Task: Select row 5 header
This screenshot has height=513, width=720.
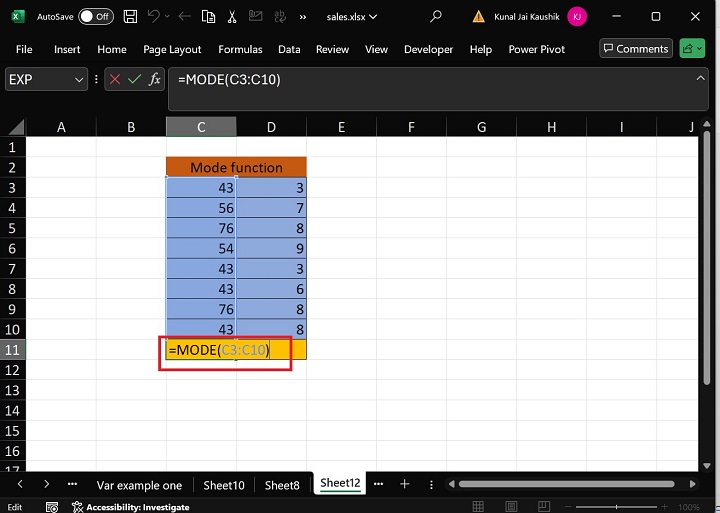Action: coord(12,228)
